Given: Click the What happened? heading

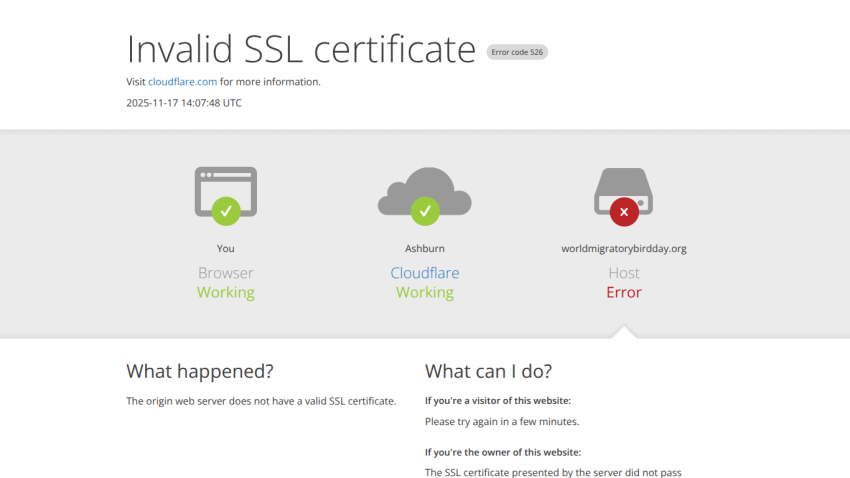Looking at the screenshot, I should tap(200, 371).
